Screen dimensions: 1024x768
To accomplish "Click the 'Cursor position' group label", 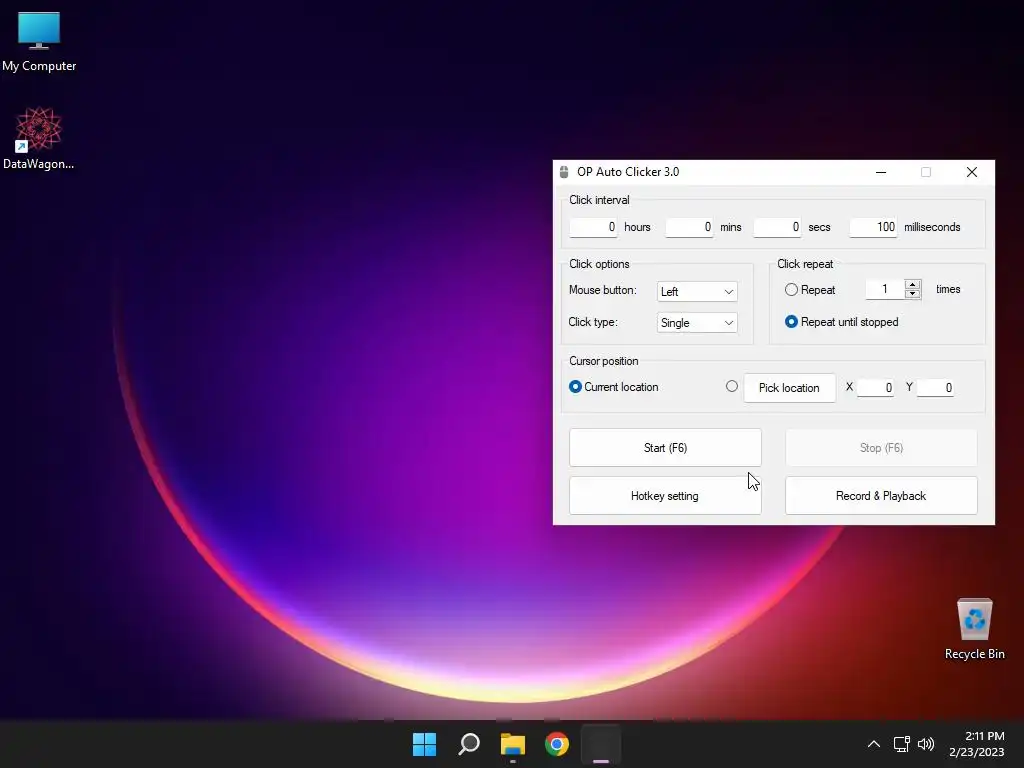I will point(603,361).
